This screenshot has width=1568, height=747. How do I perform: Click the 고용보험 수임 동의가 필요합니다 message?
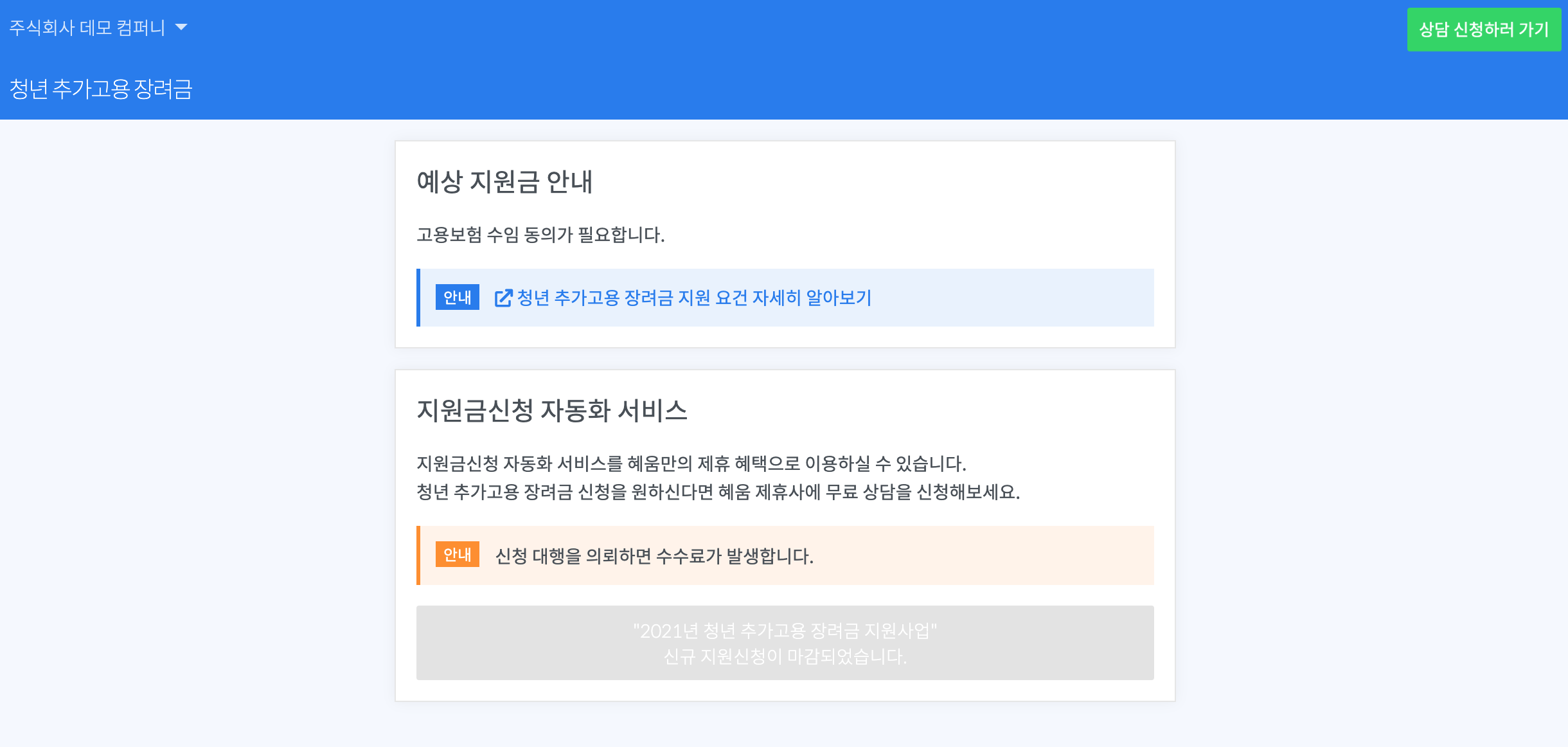point(540,235)
